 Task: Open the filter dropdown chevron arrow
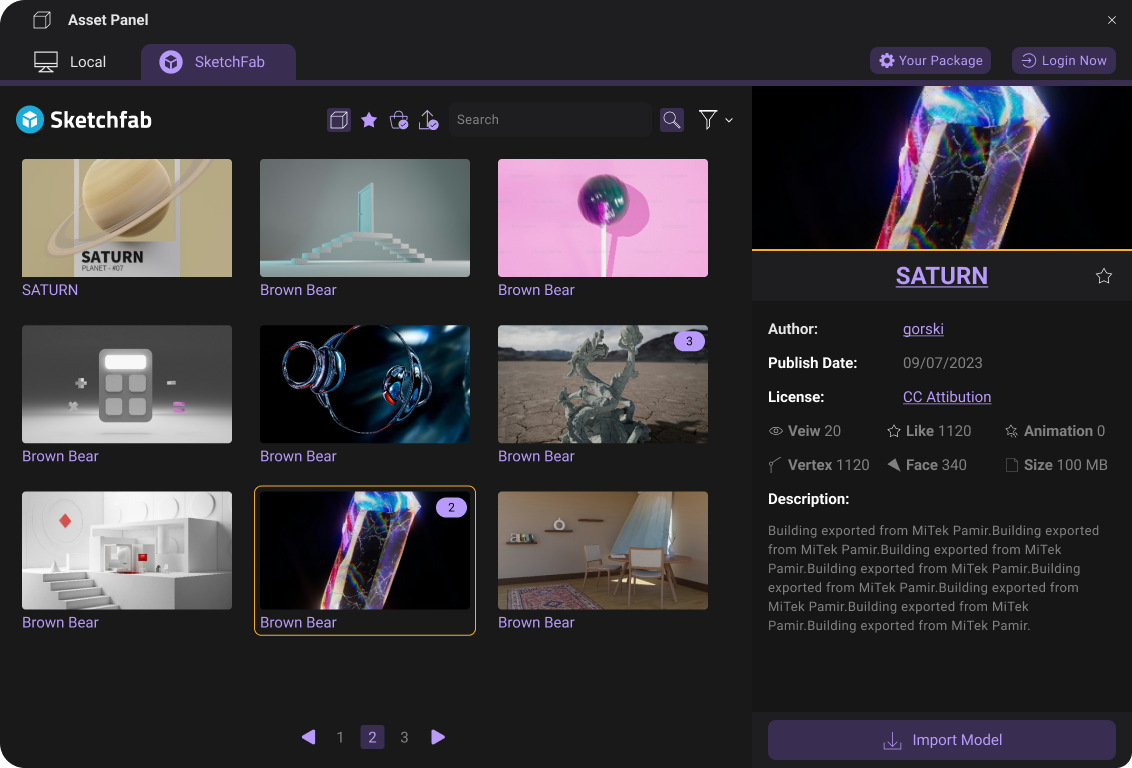point(729,120)
